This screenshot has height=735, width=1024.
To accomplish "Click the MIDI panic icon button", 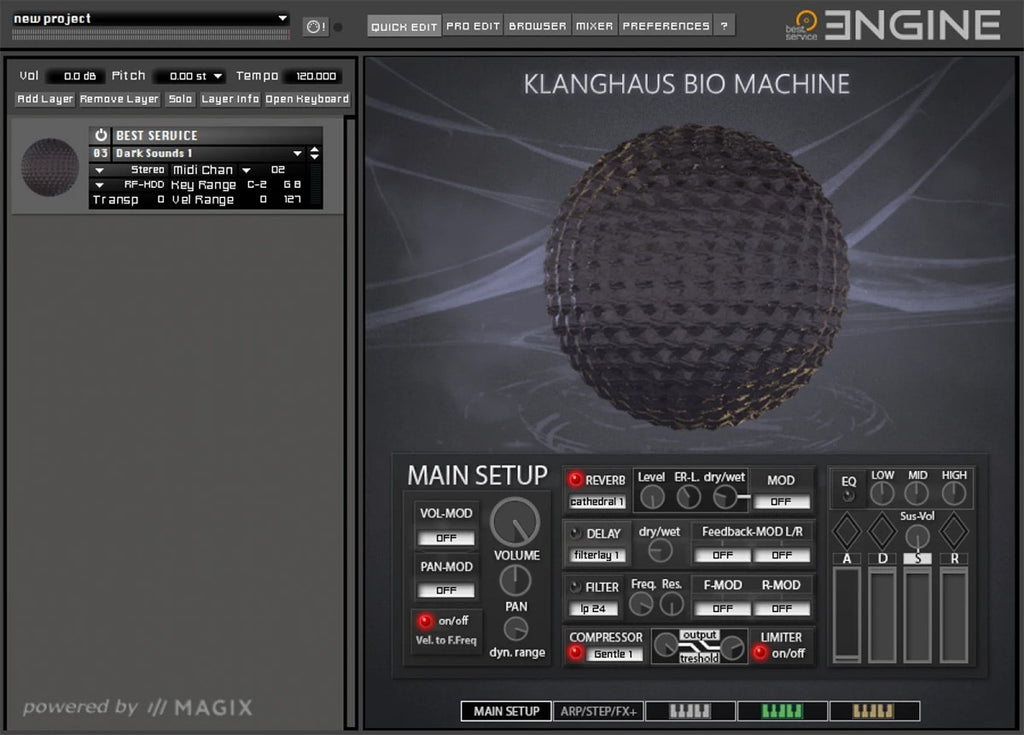I will coord(315,26).
